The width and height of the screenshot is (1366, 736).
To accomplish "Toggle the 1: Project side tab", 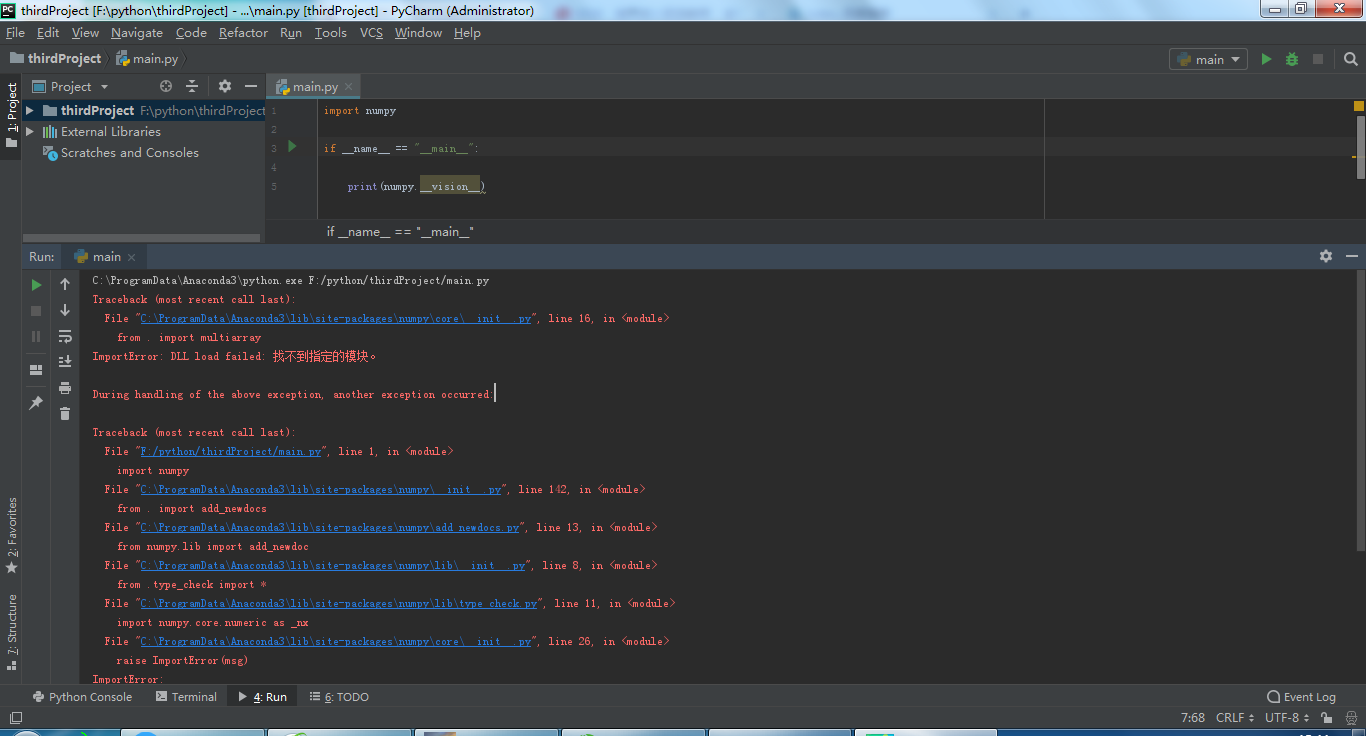I will click(11, 115).
